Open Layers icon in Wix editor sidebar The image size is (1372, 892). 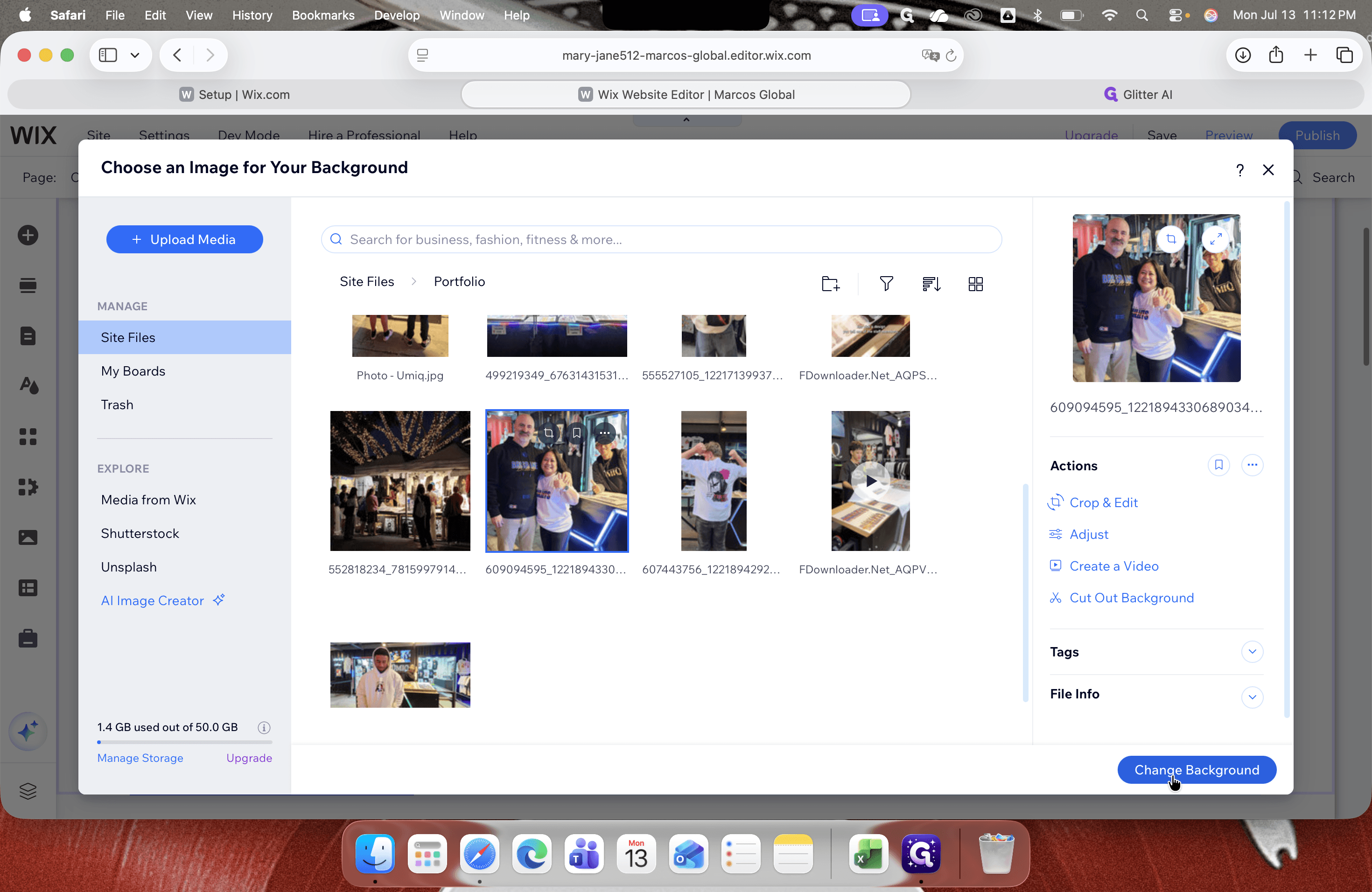(x=28, y=791)
